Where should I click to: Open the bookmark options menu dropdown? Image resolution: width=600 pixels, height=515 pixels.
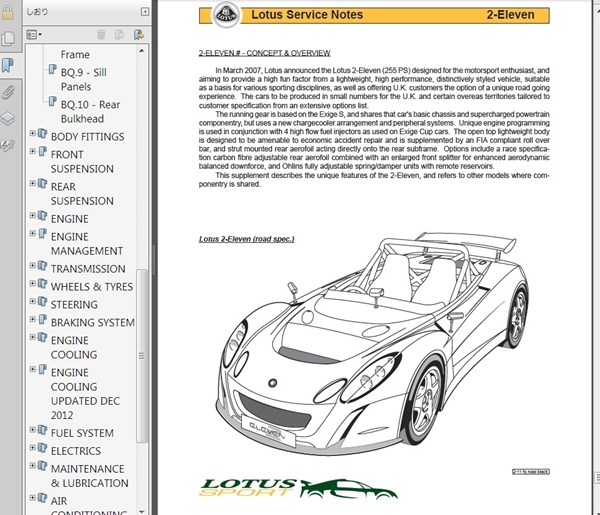[x=34, y=35]
